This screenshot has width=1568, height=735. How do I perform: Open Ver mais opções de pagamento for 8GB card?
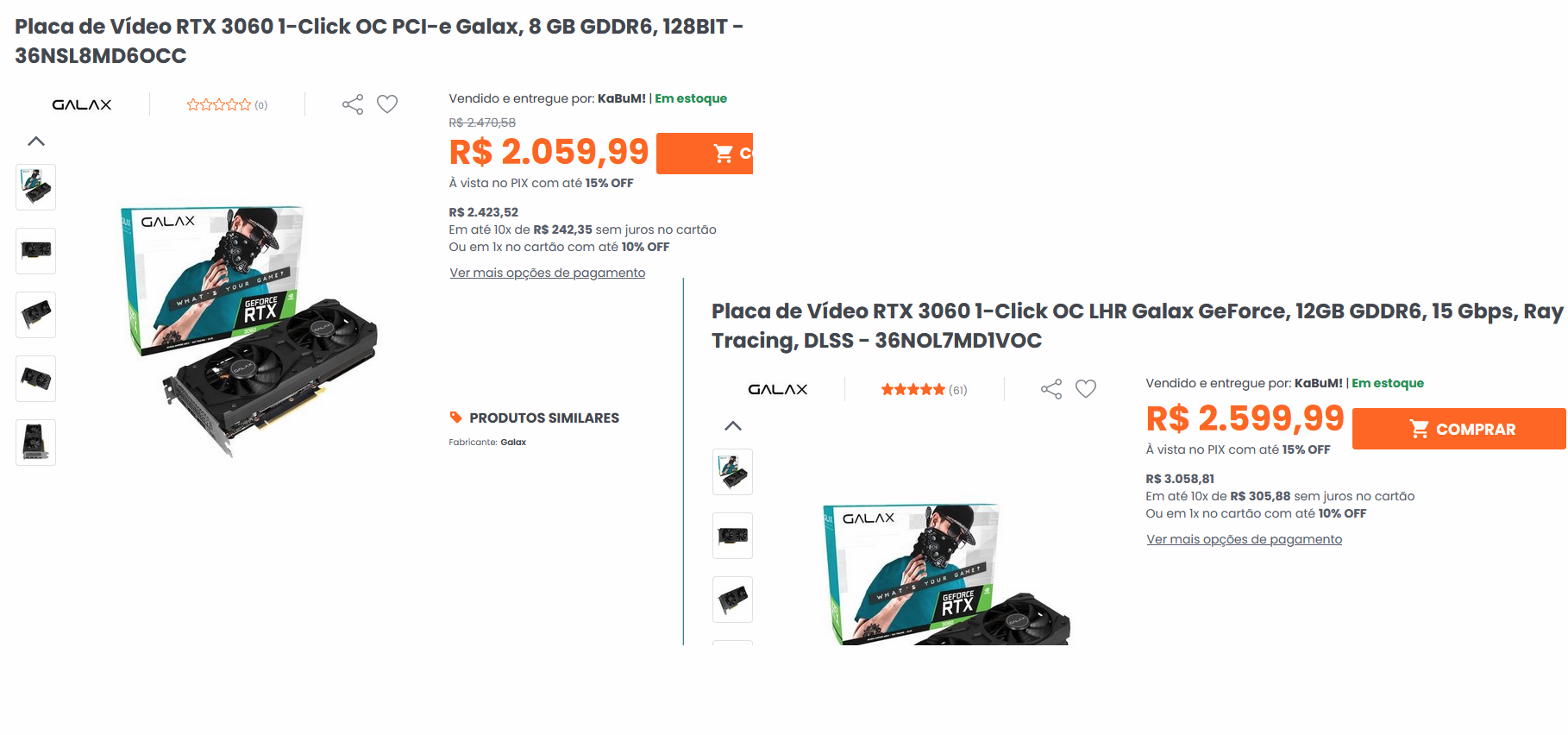point(548,273)
